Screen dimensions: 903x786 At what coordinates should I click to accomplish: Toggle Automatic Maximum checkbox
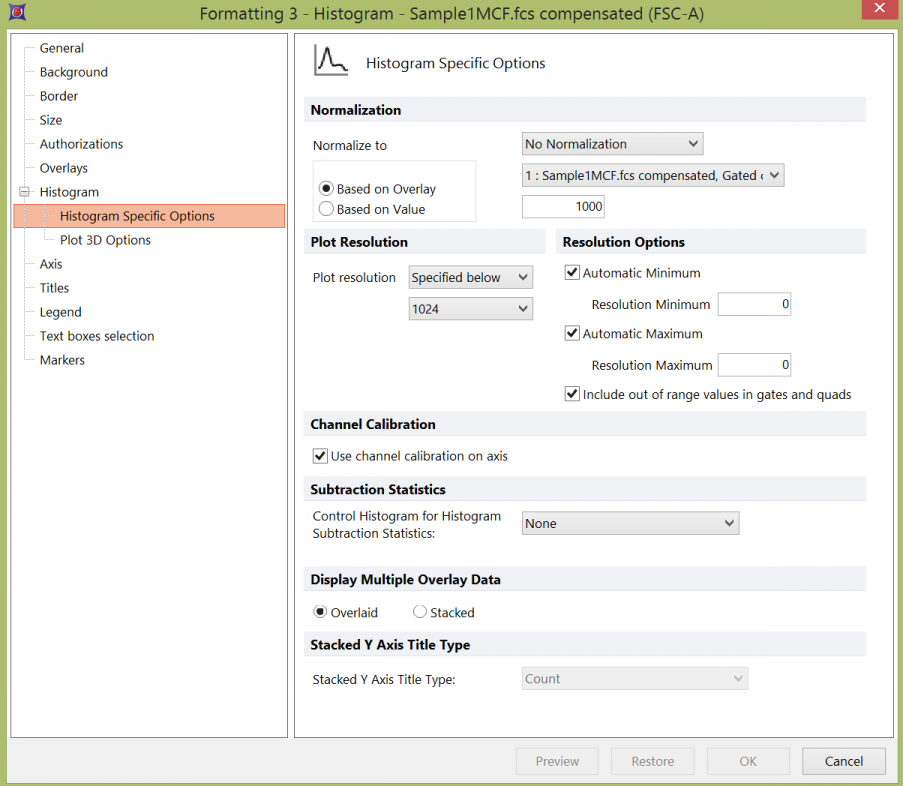572,334
